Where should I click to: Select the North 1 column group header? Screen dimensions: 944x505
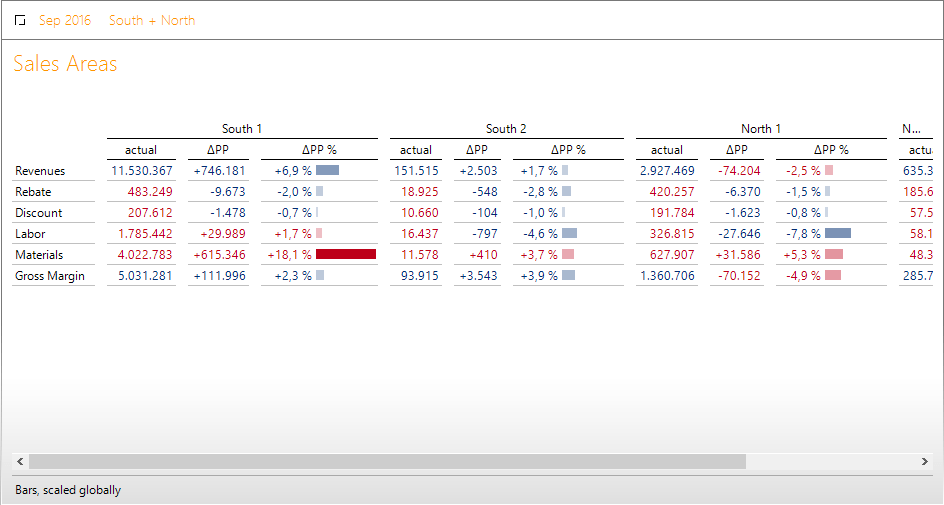coord(761,129)
